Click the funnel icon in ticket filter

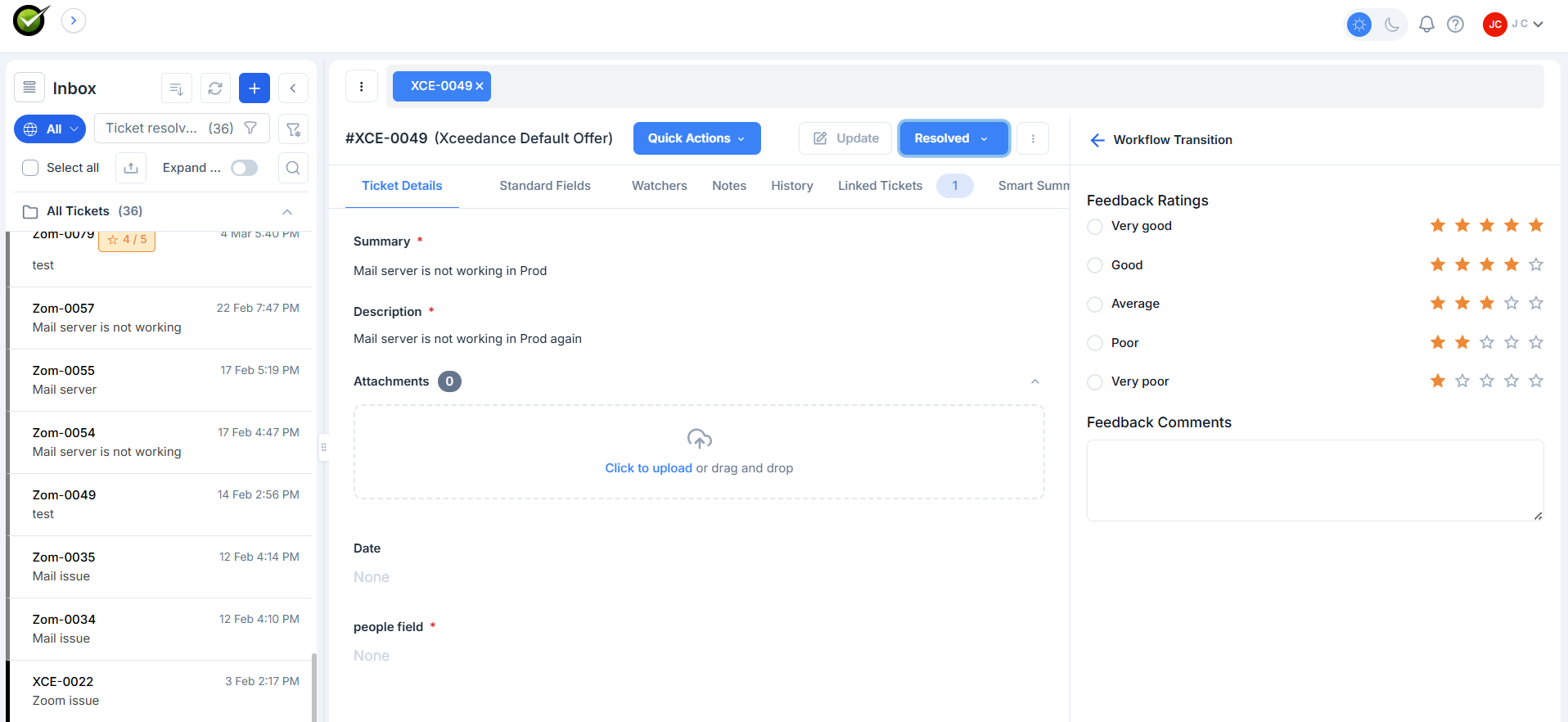tap(251, 128)
